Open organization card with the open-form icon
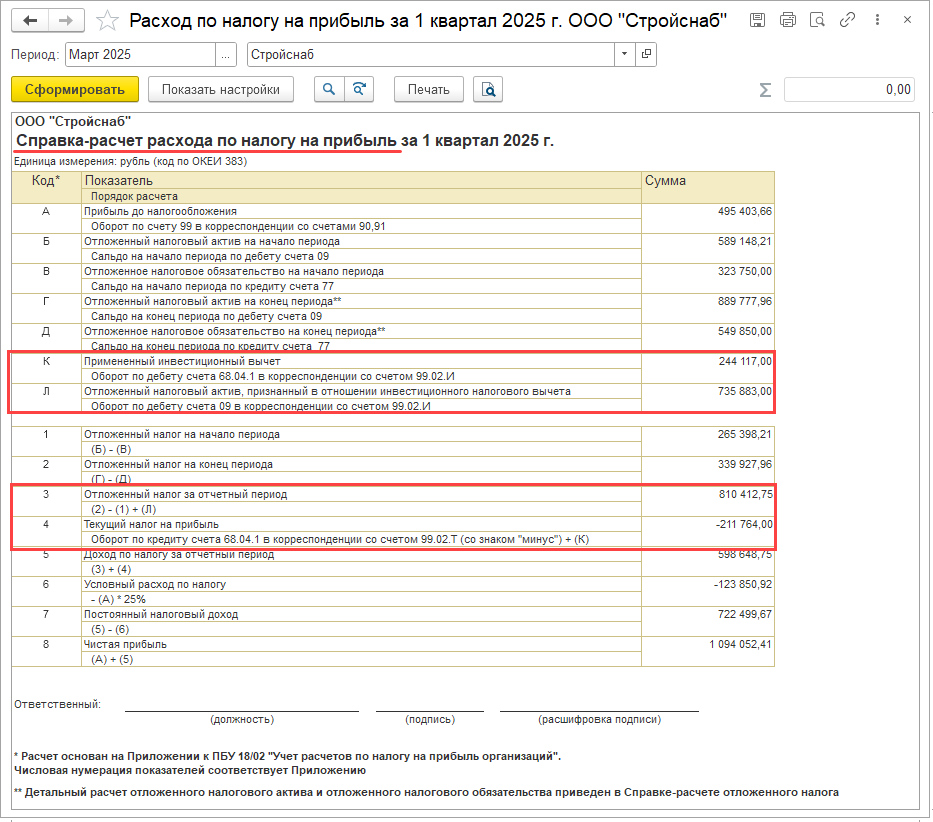Viewport: 933px width, 822px height. pyautogui.click(x=646, y=54)
